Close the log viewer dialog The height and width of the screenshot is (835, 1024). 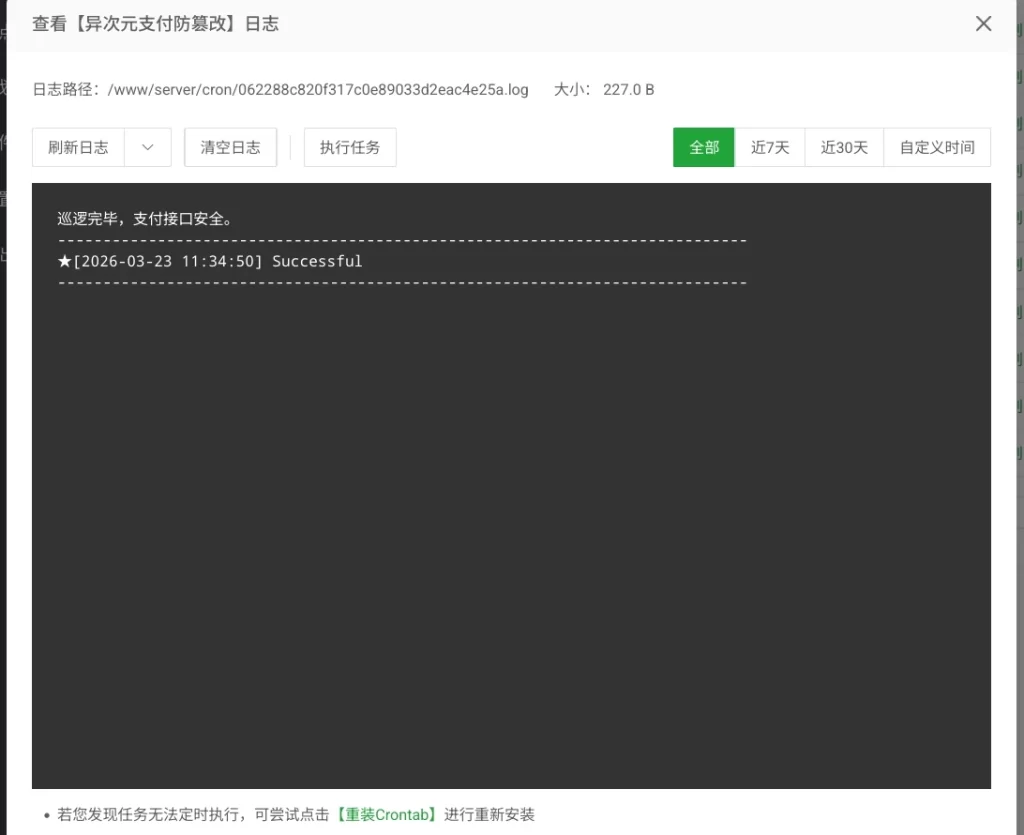coord(983,24)
